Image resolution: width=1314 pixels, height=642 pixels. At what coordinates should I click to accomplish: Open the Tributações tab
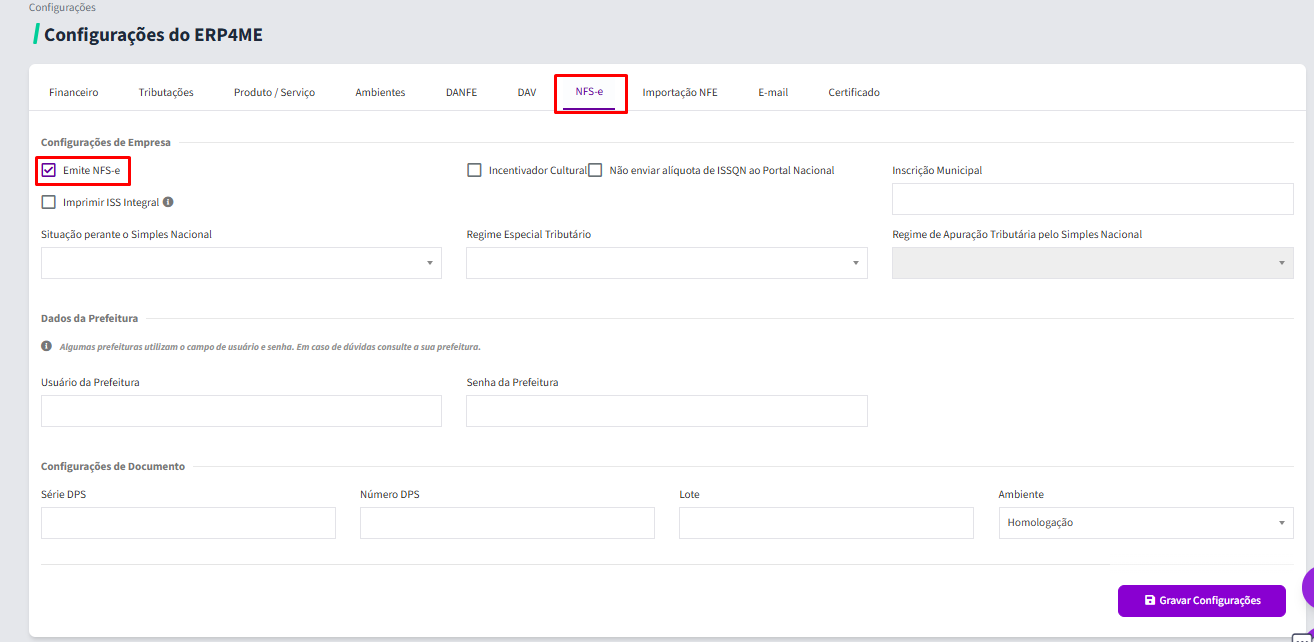coord(166,92)
